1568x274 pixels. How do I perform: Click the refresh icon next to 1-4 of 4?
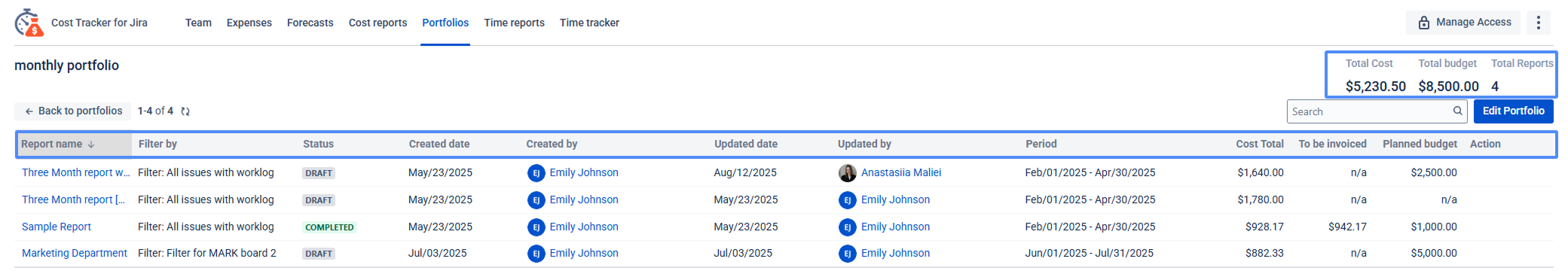pyautogui.click(x=185, y=111)
